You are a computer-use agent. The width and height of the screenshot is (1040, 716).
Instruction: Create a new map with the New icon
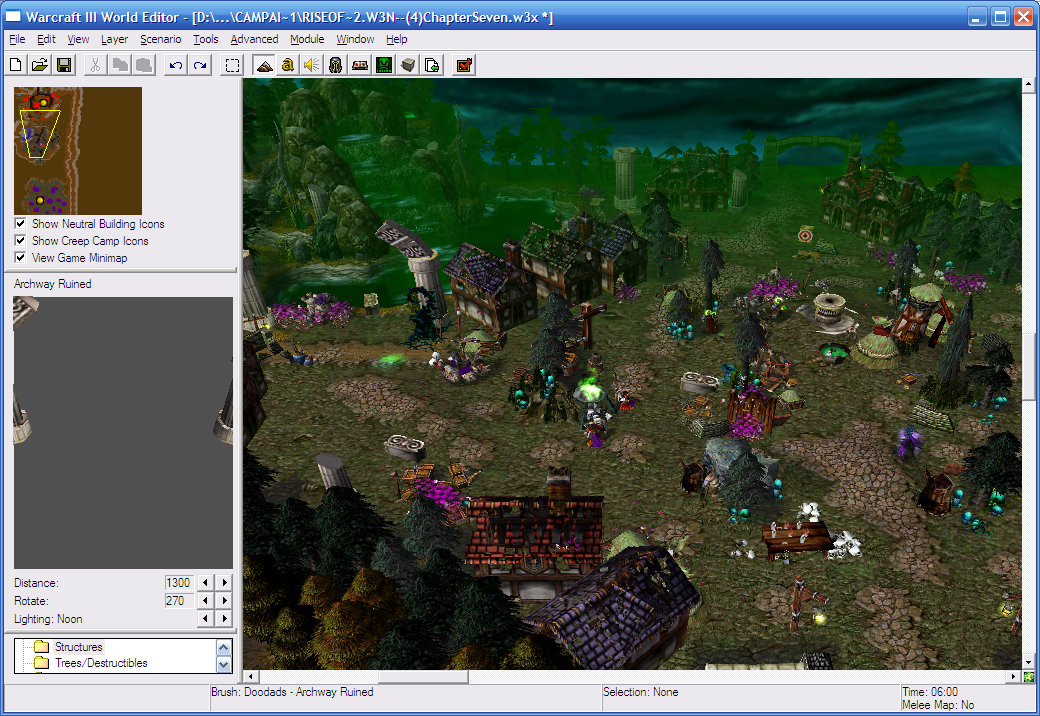pos(16,65)
